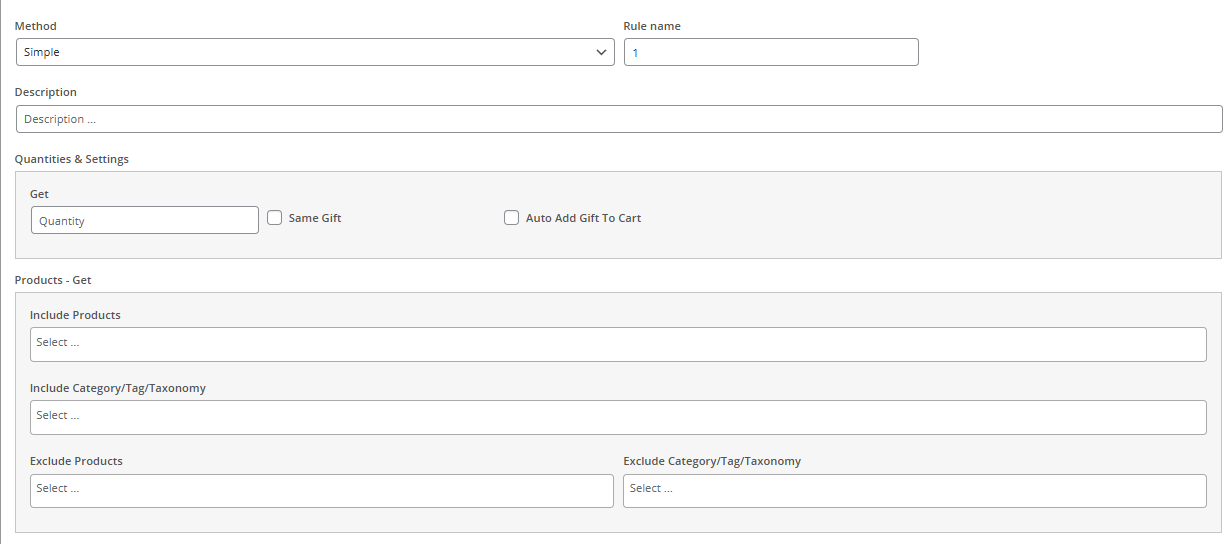This screenshot has height=544, width=1229.
Task: Tick the Auto Add Gift To Cart checkbox
Action: tap(511, 218)
